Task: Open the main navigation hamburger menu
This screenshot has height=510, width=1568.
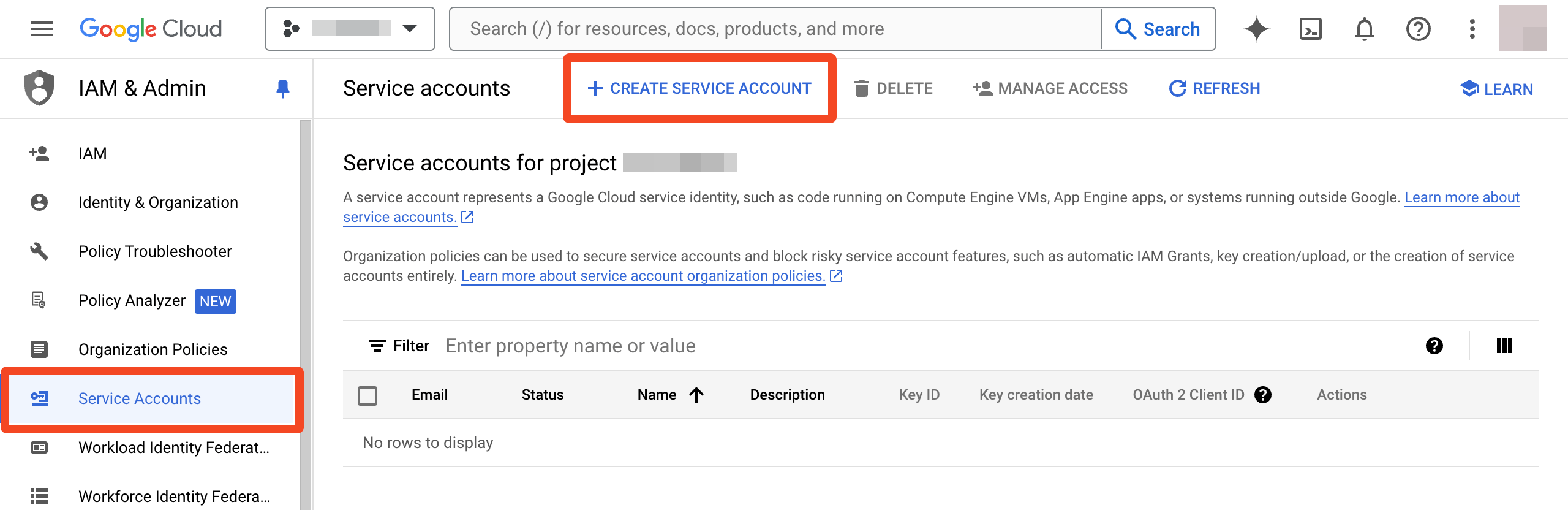Action: 42,29
